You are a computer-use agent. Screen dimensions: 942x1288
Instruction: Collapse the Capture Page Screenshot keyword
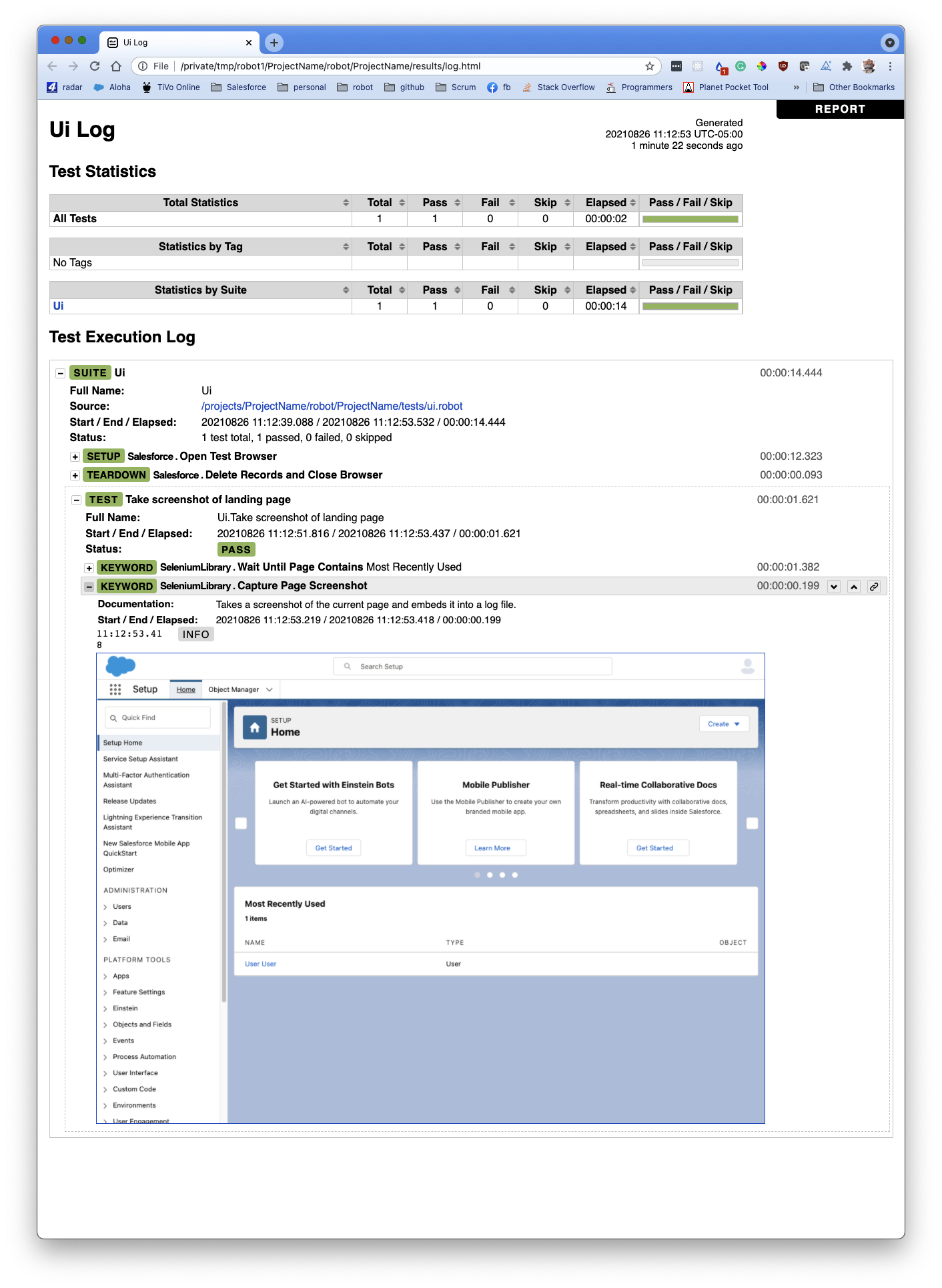pos(89,587)
